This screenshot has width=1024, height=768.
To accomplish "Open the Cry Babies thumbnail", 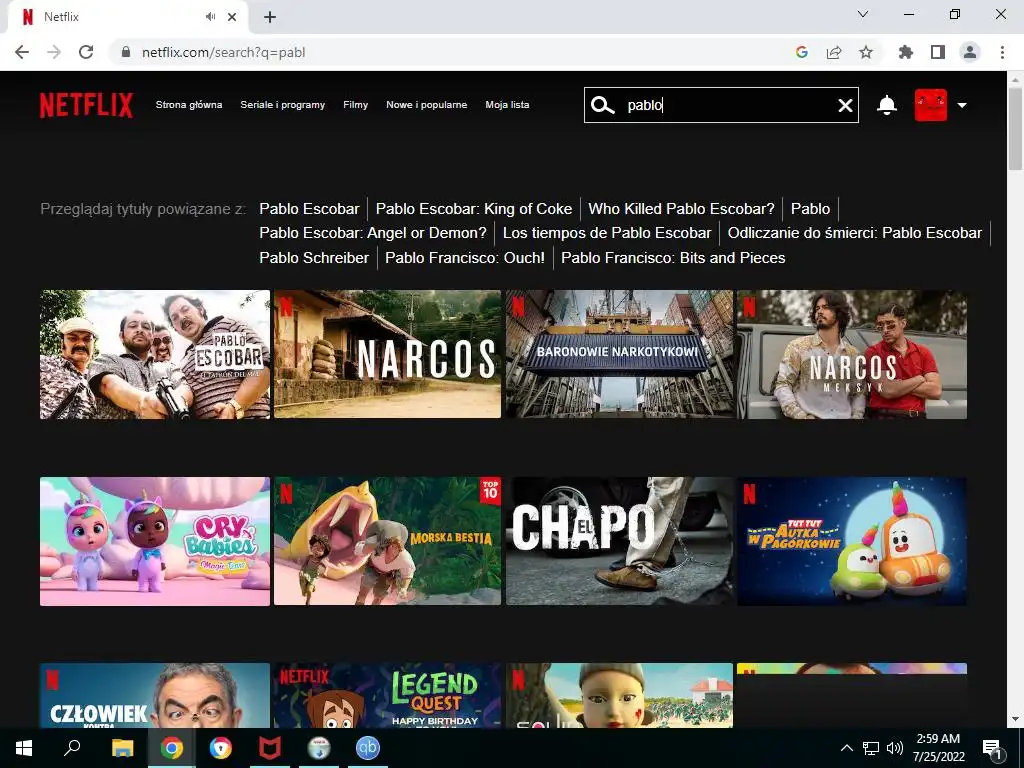I will tap(155, 541).
